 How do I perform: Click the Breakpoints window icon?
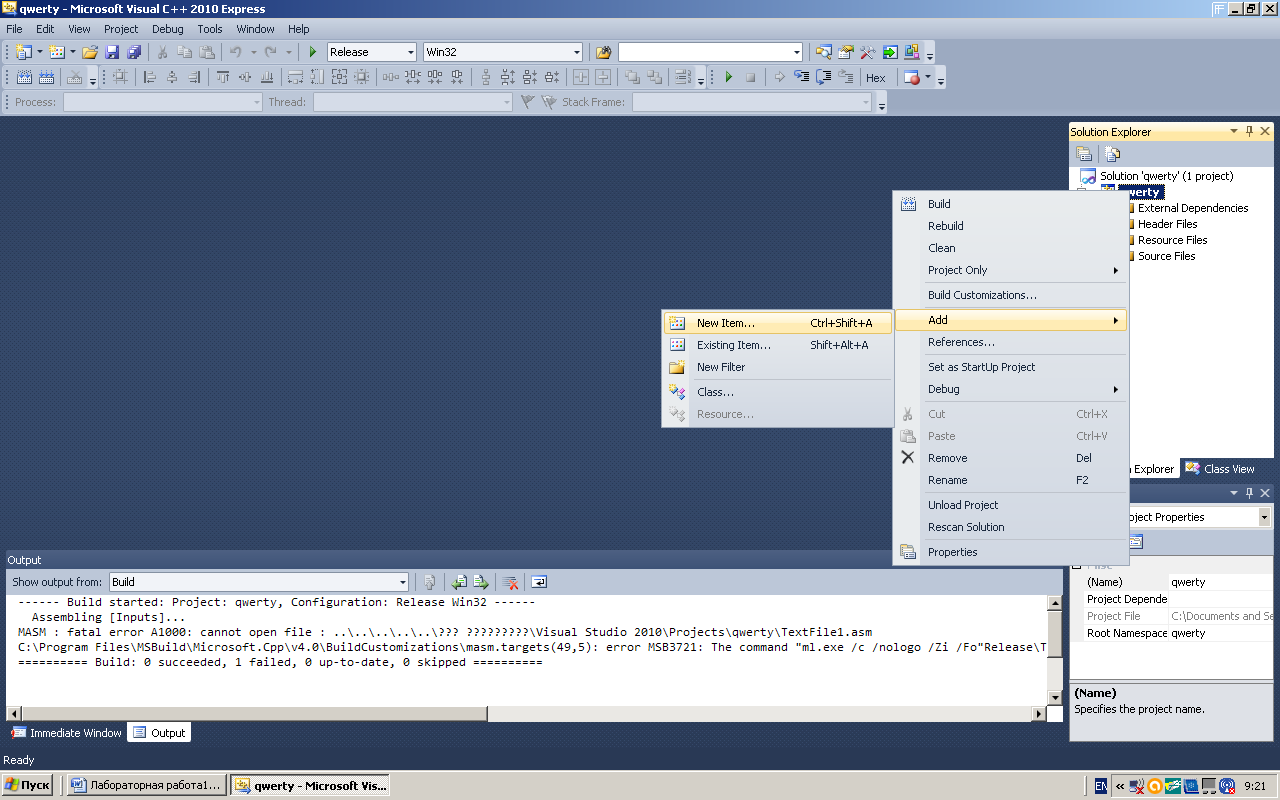point(912,77)
